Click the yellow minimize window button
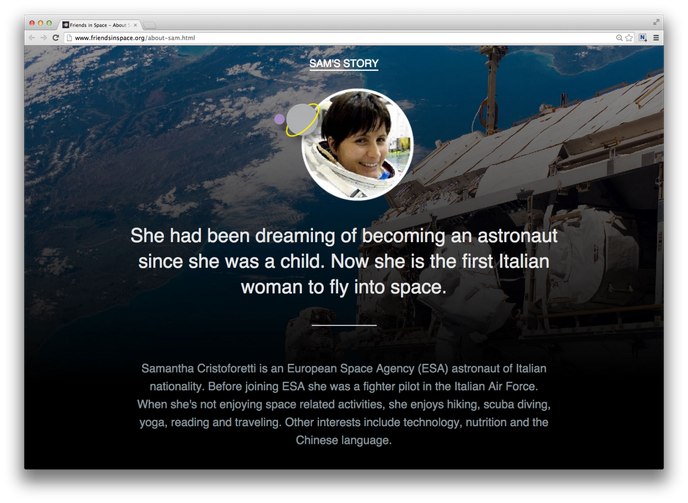The image size is (688, 503). 40,23
